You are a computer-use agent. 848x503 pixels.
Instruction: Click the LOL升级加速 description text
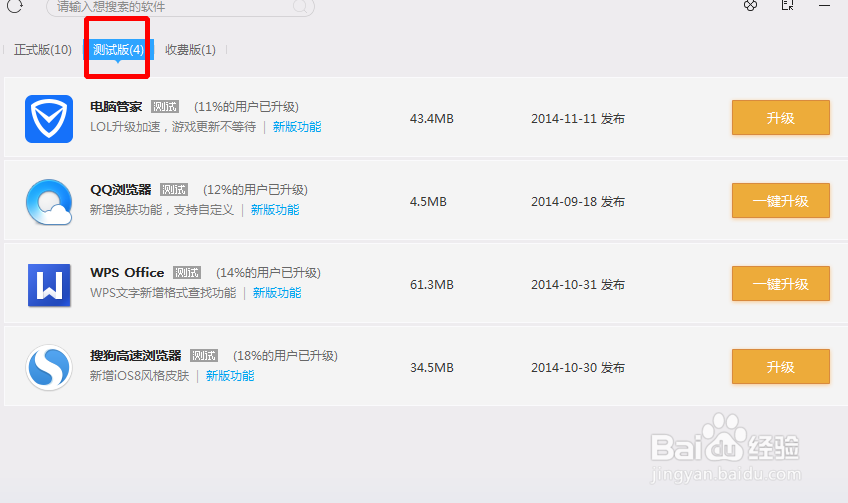pyautogui.click(x=173, y=127)
